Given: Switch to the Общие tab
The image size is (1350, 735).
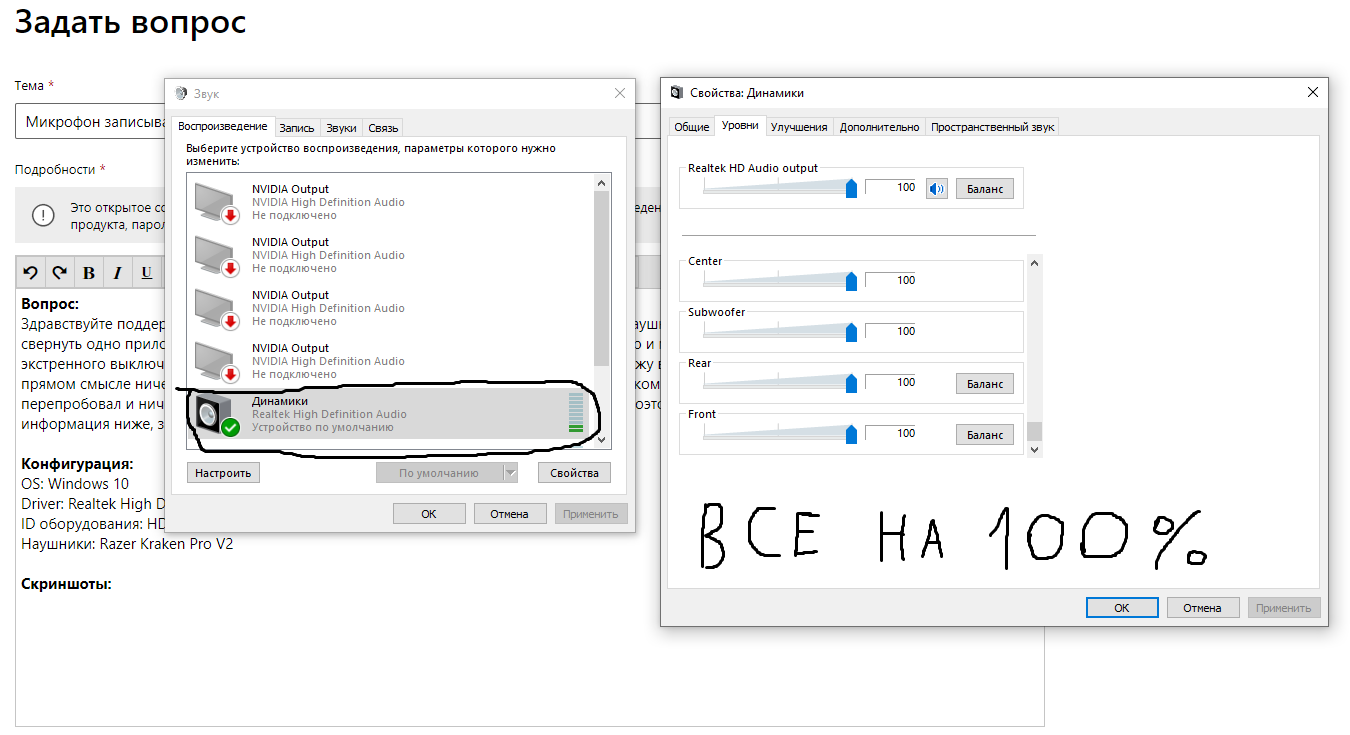Looking at the screenshot, I should click(692, 127).
